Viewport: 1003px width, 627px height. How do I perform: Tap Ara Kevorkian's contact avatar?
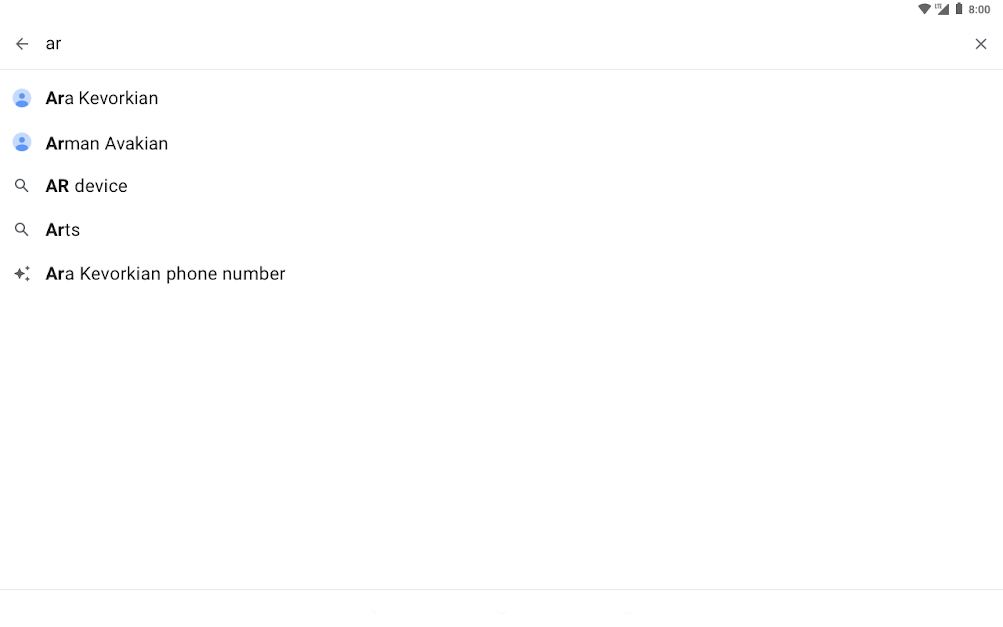pyautogui.click(x=22, y=98)
